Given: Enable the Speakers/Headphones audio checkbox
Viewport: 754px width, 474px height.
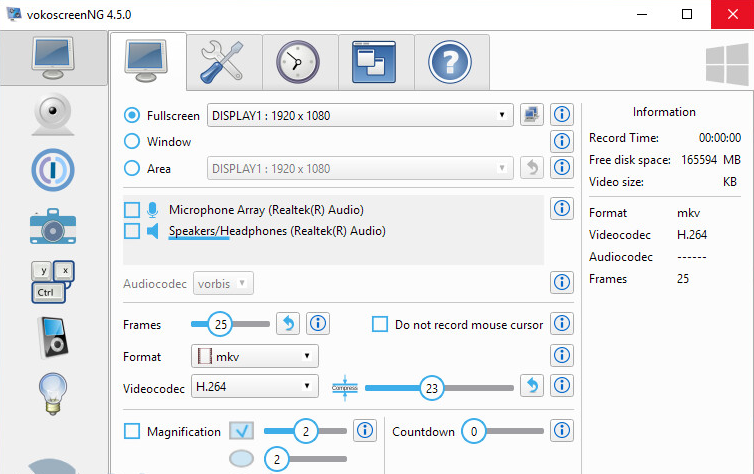Looking at the screenshot, I should click(x=132, y=231).
